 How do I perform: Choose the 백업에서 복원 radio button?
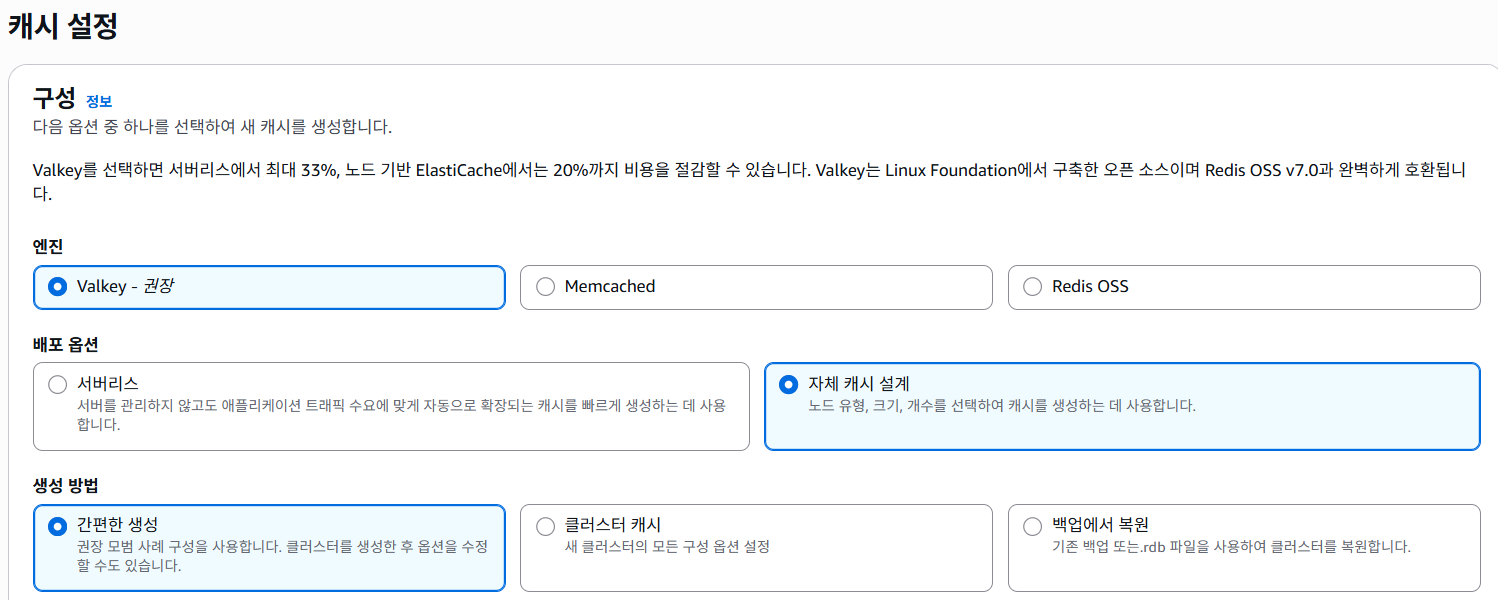(x=1033, y=526)
